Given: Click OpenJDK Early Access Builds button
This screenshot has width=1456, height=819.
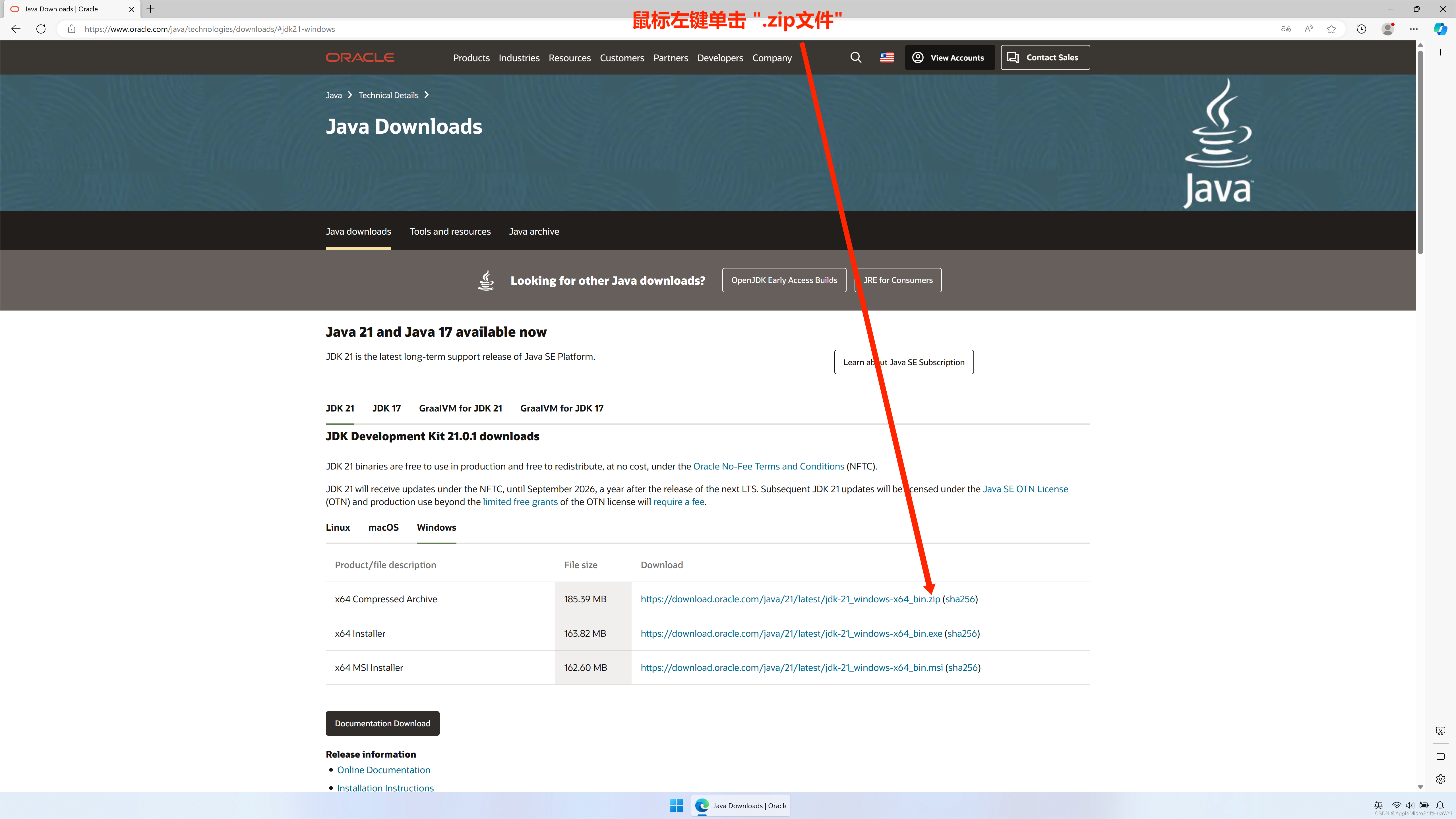Looking at the screenshot, I should pos(784,280).
